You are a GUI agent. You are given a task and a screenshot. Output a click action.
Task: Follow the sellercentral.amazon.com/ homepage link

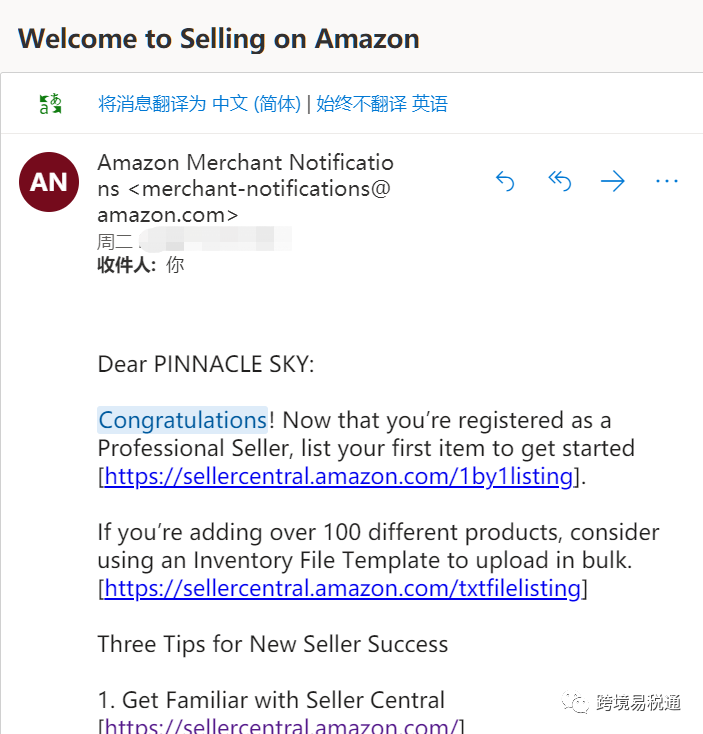point(281,726)
